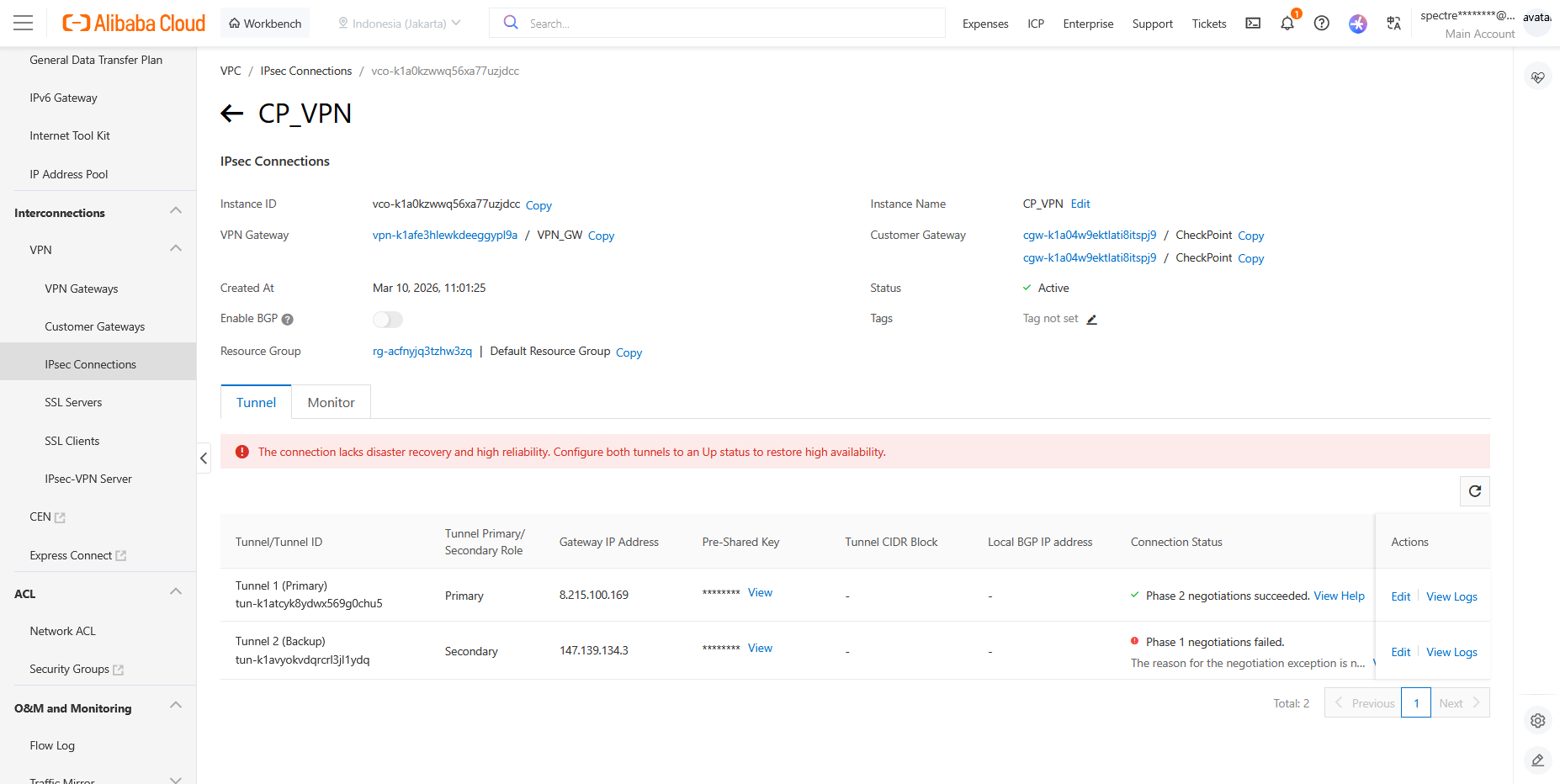The width and height of the screenshot is (1560, 784).
Task: Switch to the Monitor tab
Action: pyautogui.click(x=331, y=403)
